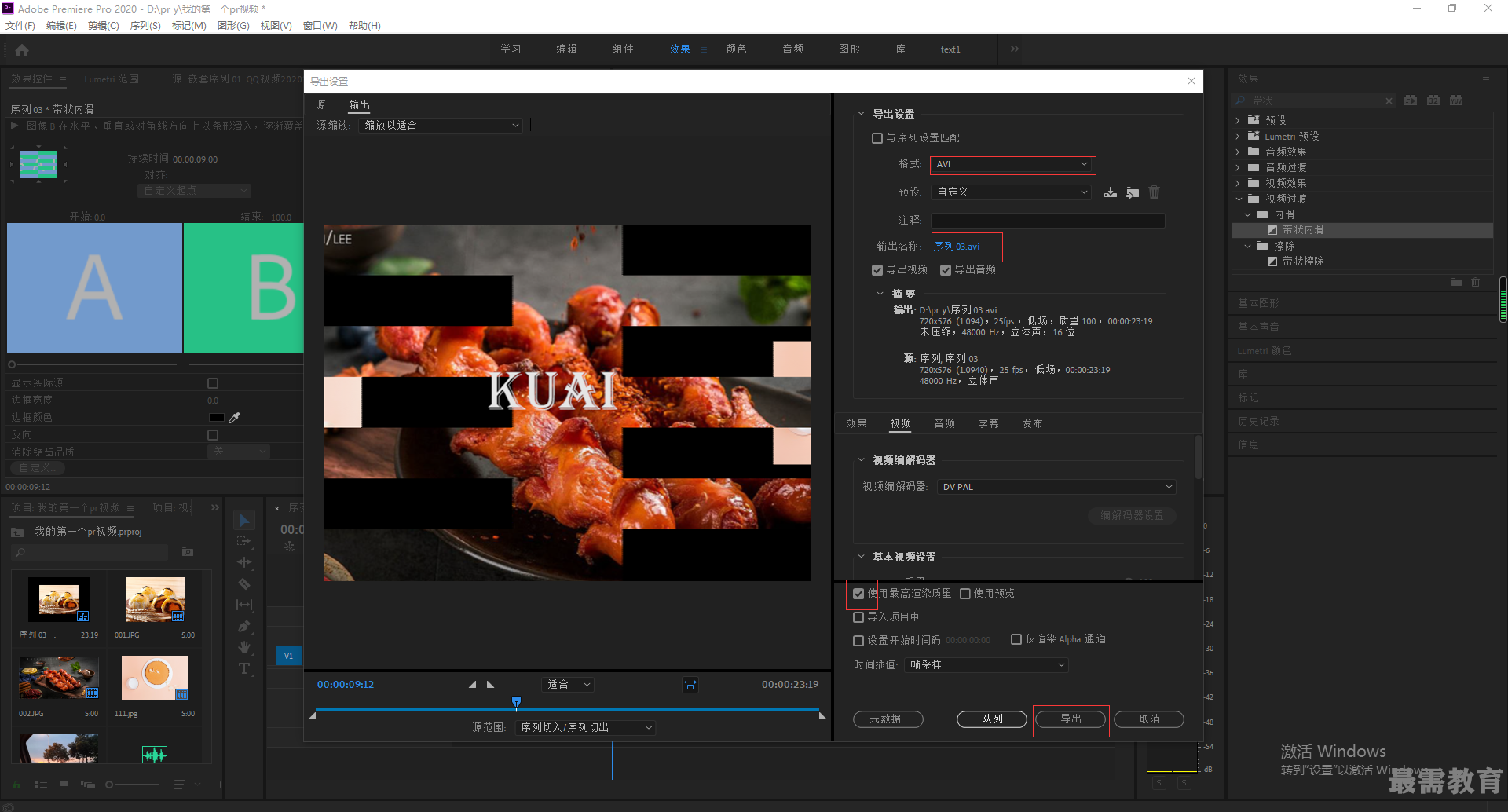This screenshot has height=812, width=1508.
Task: Select the 002.JPG thumbnail in project panel
Action: [x=60, y=678]
